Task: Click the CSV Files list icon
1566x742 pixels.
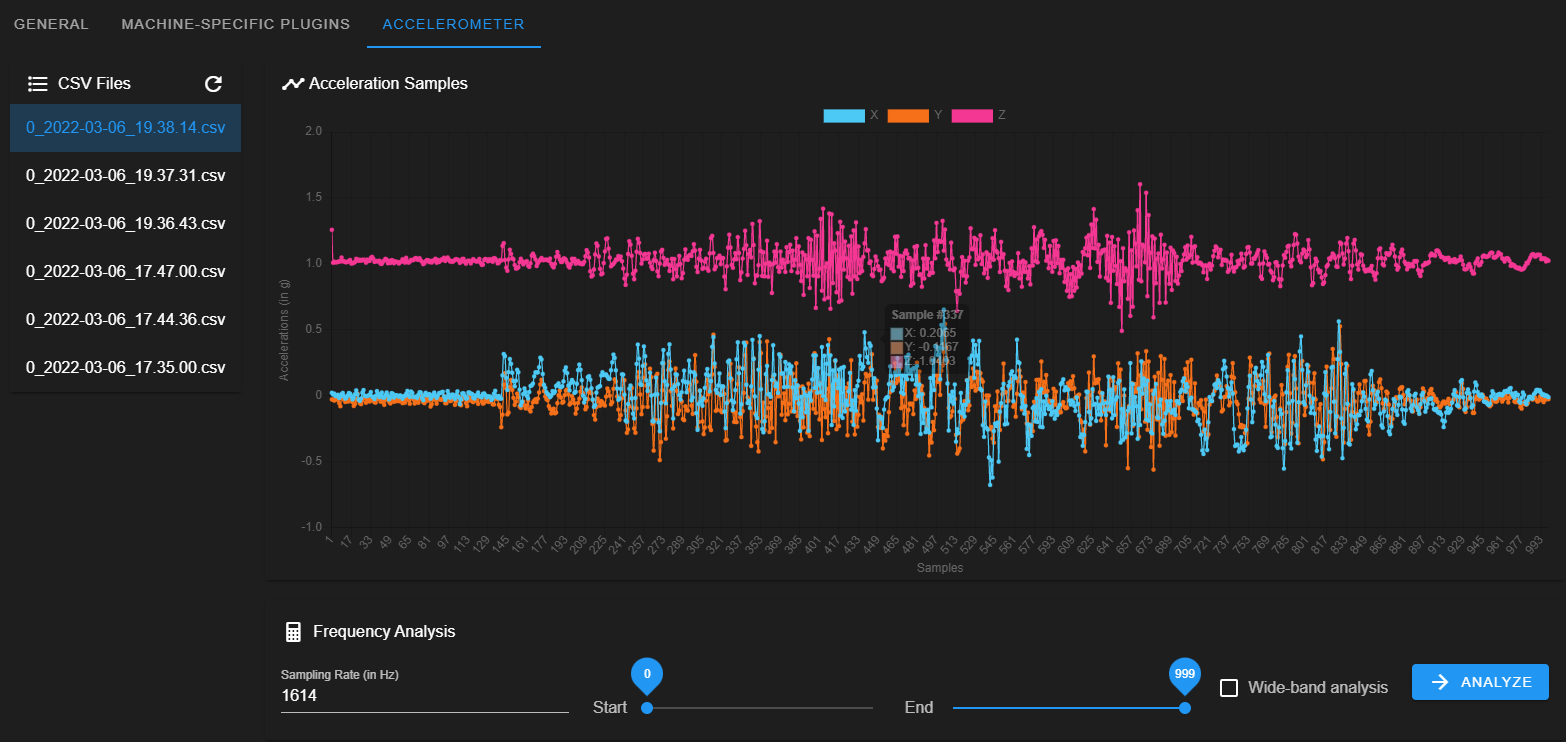Action: (38, 84)
